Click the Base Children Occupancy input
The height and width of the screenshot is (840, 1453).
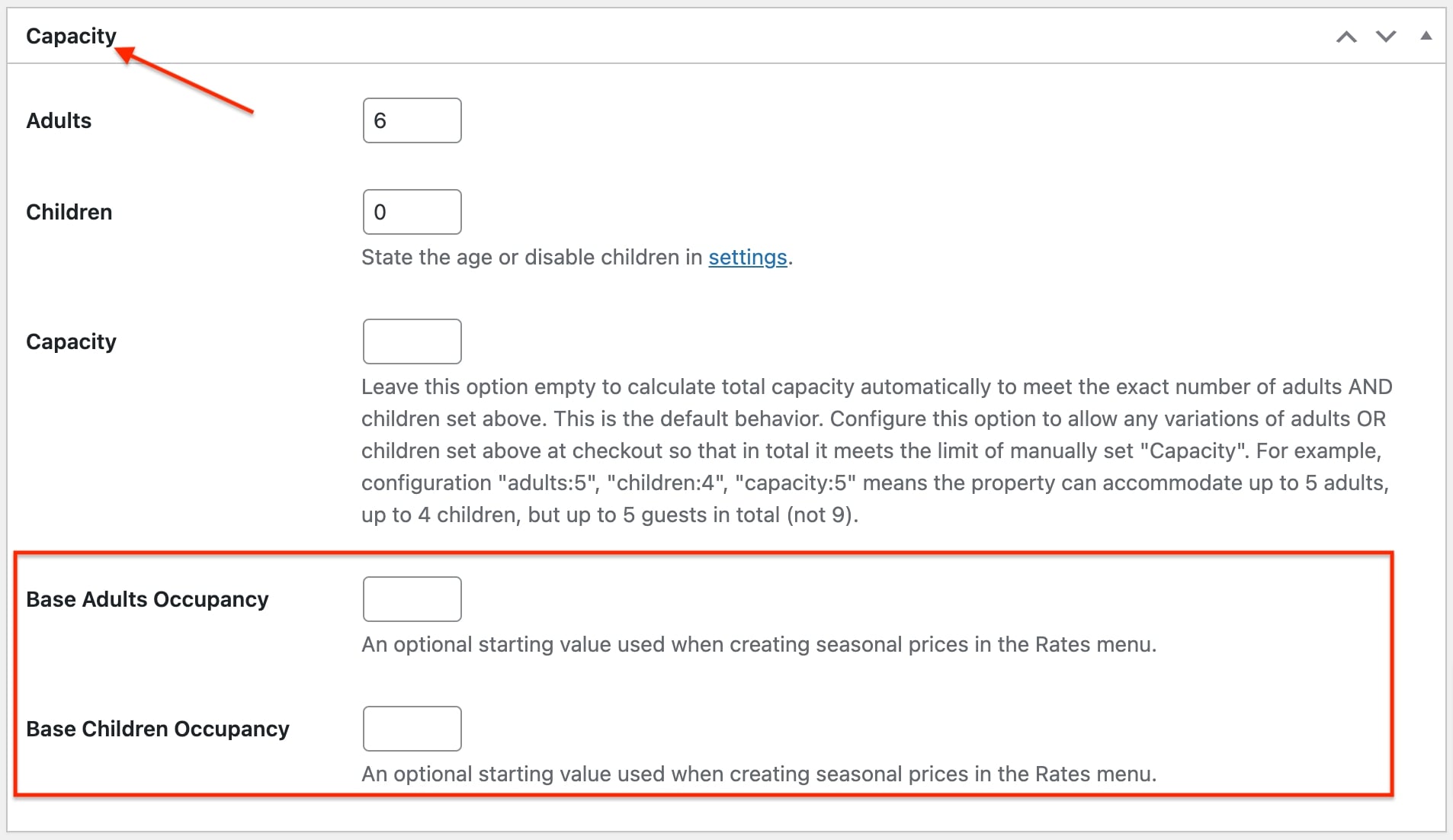pos(412,729)
